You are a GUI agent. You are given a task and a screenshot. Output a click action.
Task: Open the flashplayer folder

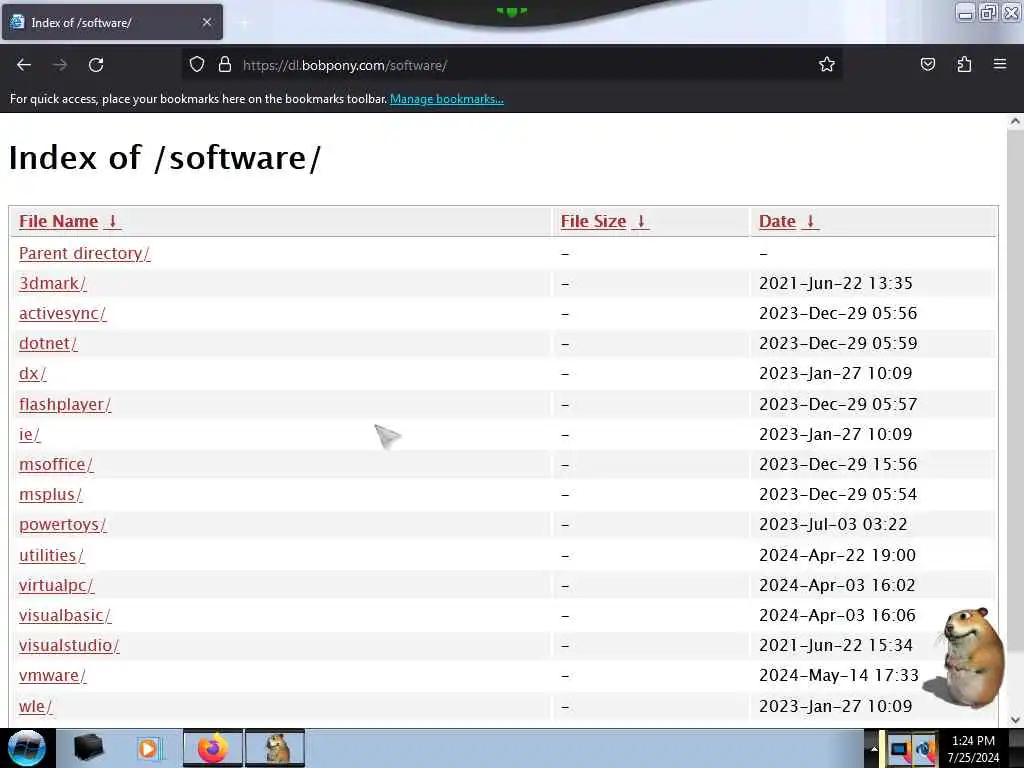[x=65, y=404]
